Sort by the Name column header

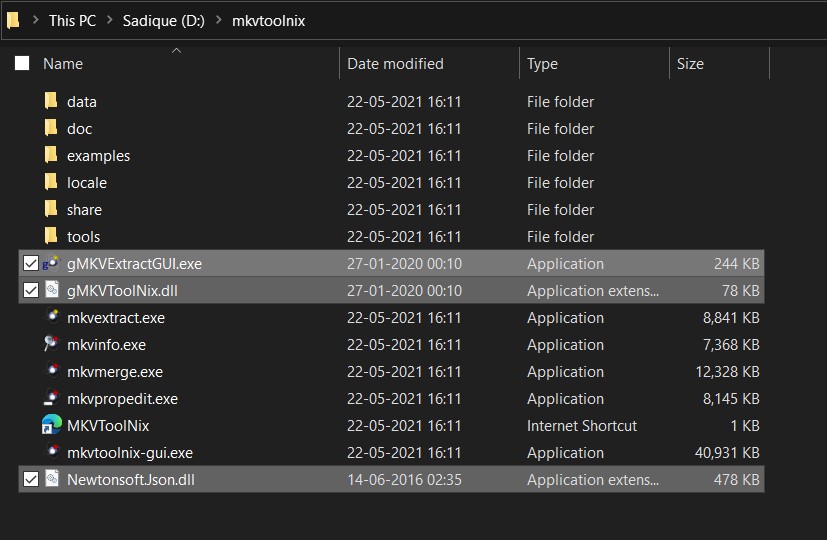click(63, 64)
